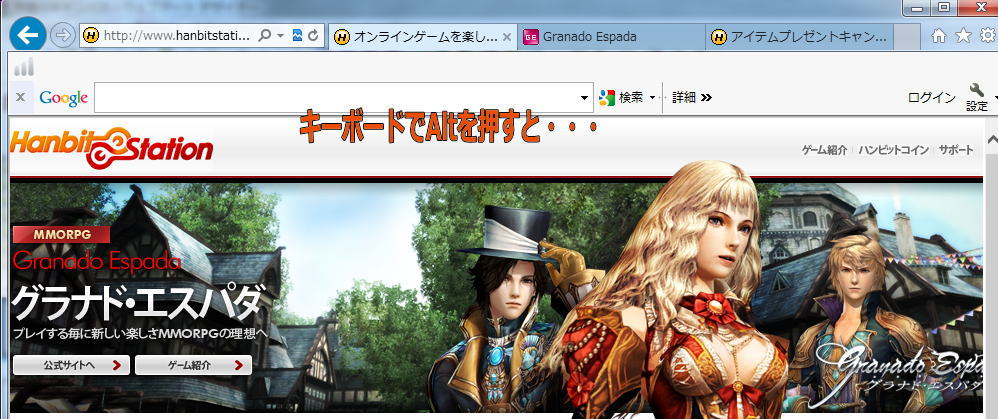Open browser Tools gear icon
This screenshot has width=998, height=419.
click(988, 36)
